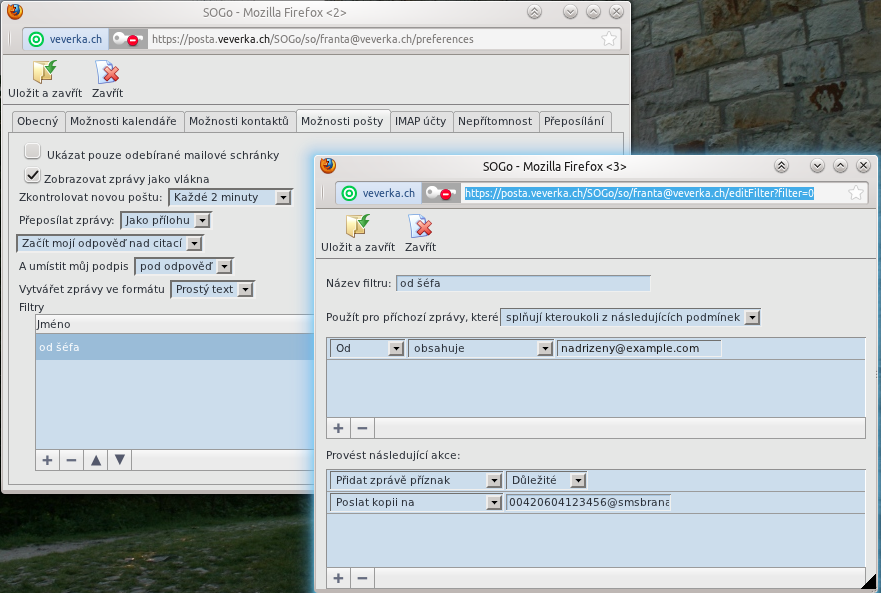Move selected filter down with arrow button
Screen dimensions: 881x593
coord(120,460)
